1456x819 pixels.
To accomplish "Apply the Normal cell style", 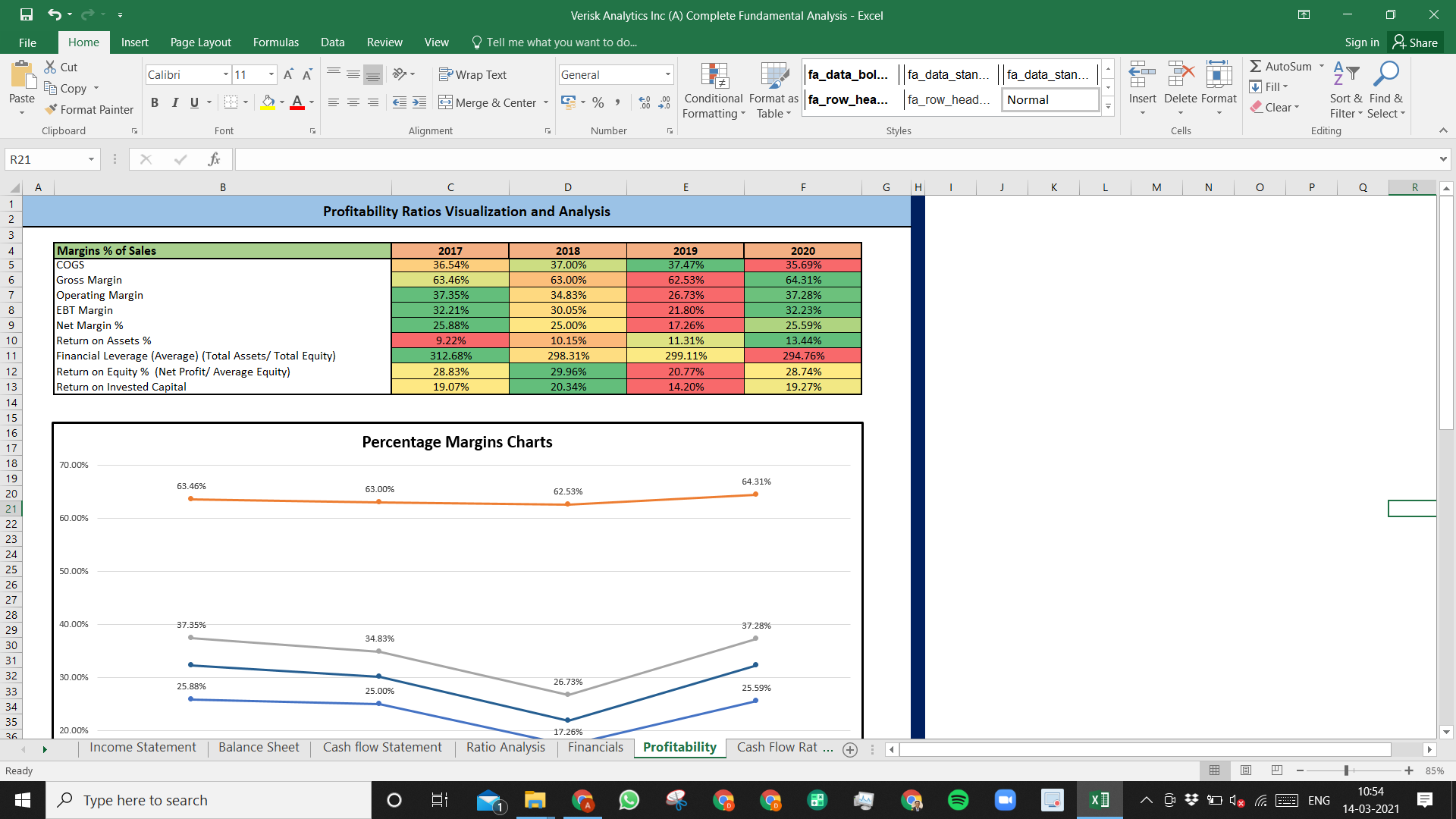I will point(1050,99).
